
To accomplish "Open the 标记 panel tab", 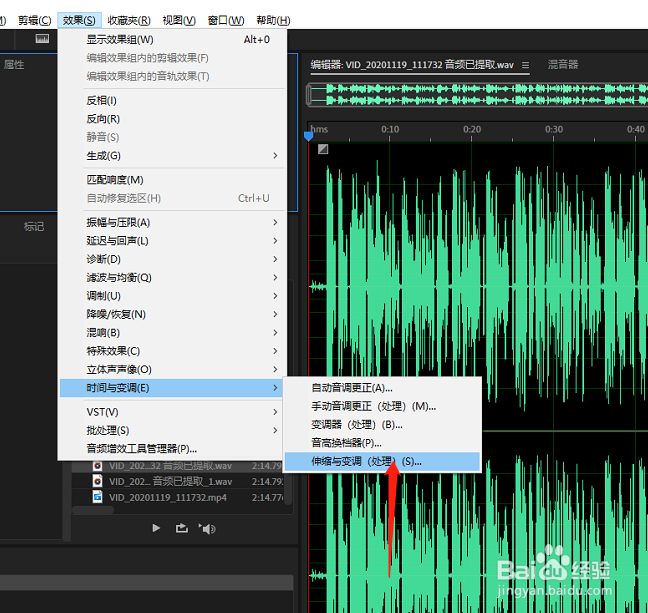I will [34, 227].
